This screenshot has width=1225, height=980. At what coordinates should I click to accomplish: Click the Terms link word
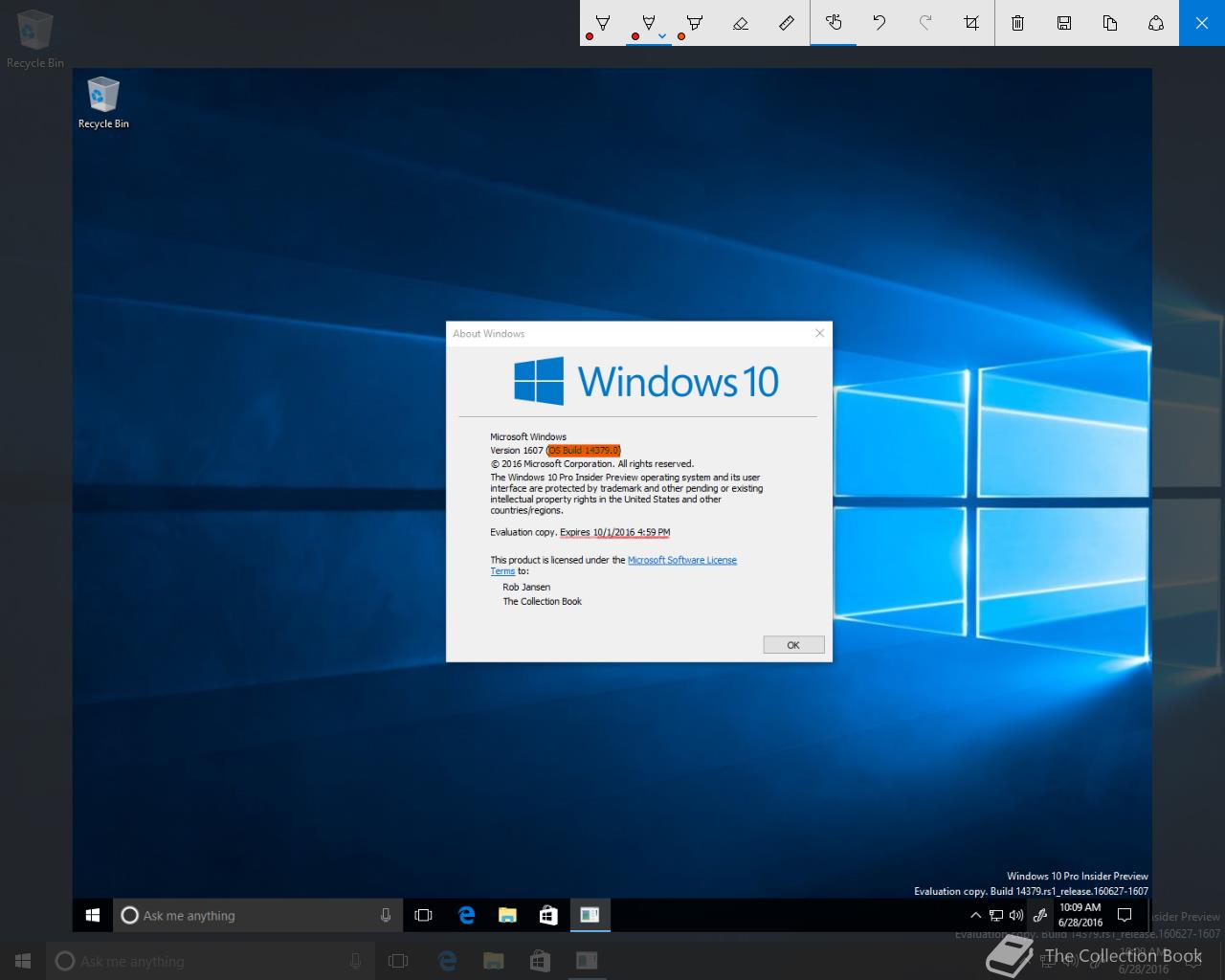[x=502, y=571]
